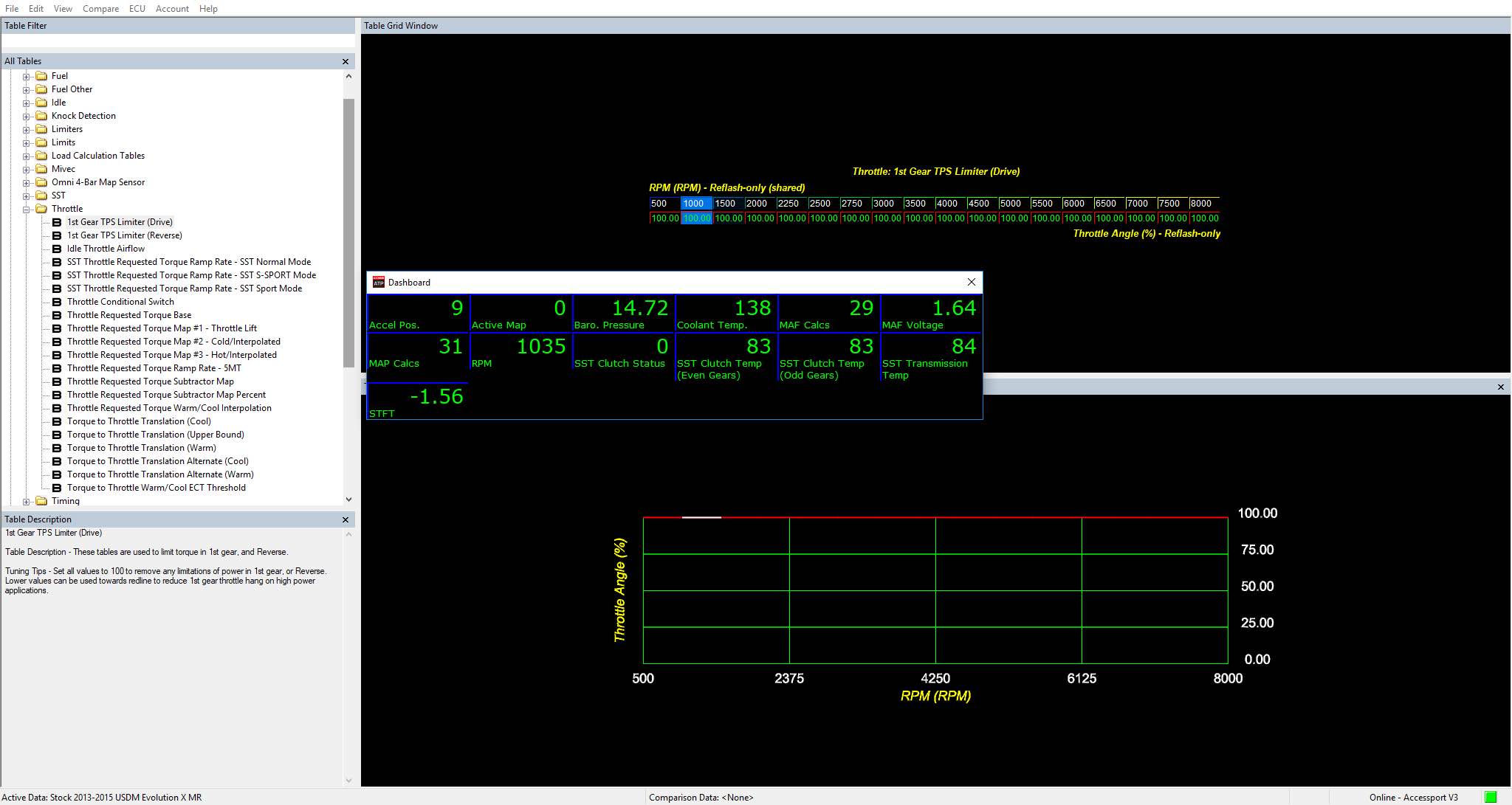The height and width of the screenshot is (805, 1512).
Task: Click table icon for Torque Ramp Rate - 5MT
Action: 57,368
